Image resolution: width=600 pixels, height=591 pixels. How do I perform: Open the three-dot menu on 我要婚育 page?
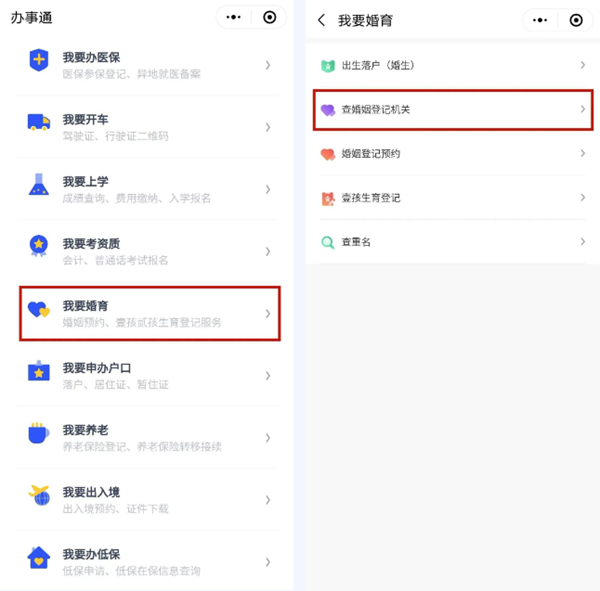540,20
